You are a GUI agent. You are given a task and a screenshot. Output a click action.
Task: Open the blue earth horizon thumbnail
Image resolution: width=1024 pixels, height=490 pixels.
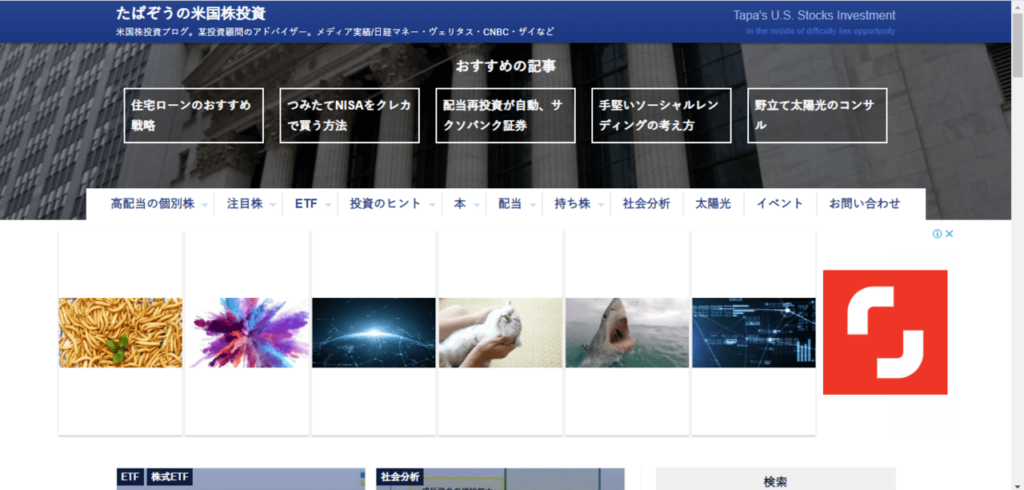[374, 332]
